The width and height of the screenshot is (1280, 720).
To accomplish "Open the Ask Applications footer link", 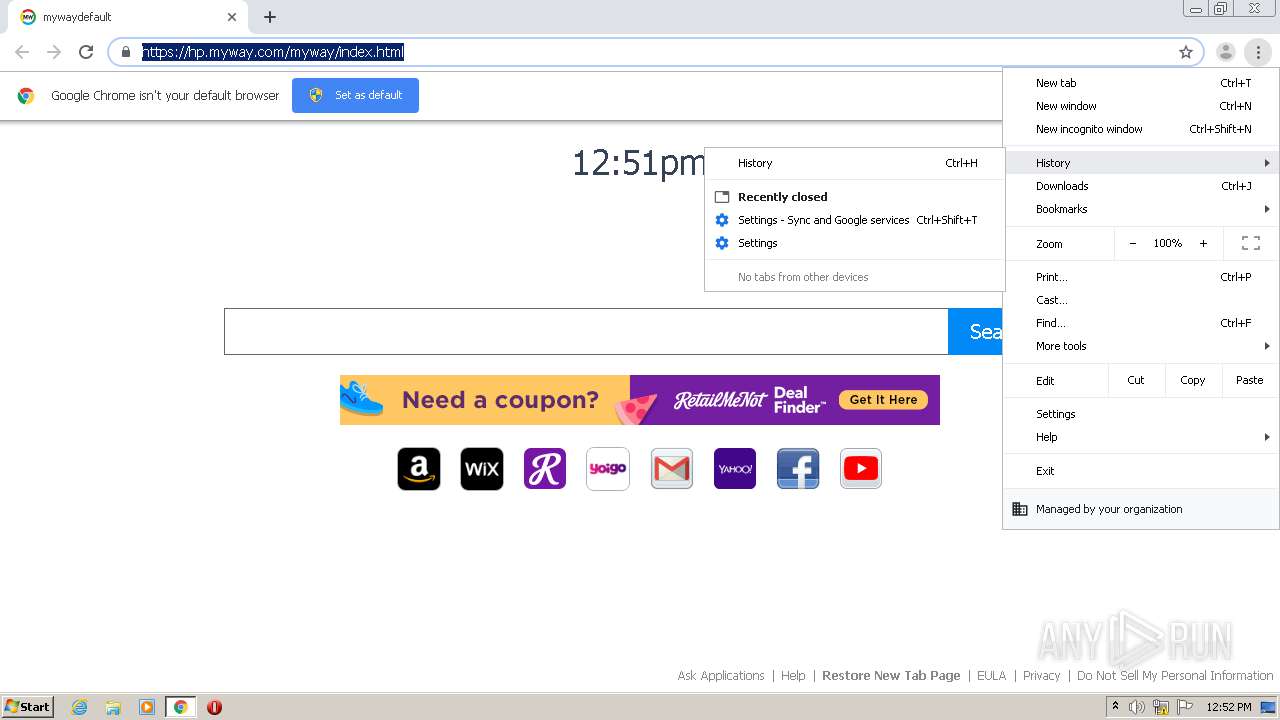I will click(721, 676).
